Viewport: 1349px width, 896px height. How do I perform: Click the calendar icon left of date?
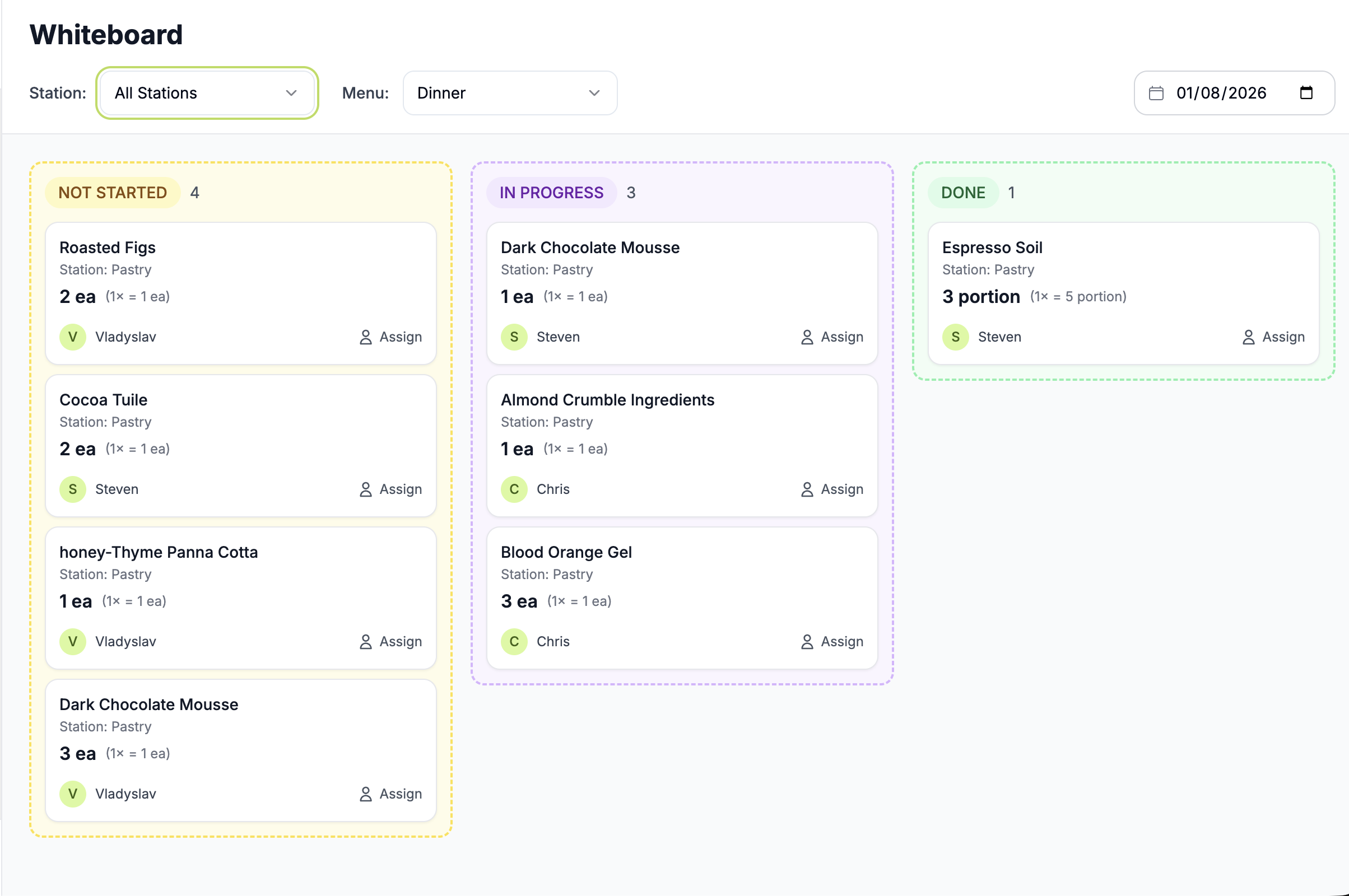tap(1156, 93)
